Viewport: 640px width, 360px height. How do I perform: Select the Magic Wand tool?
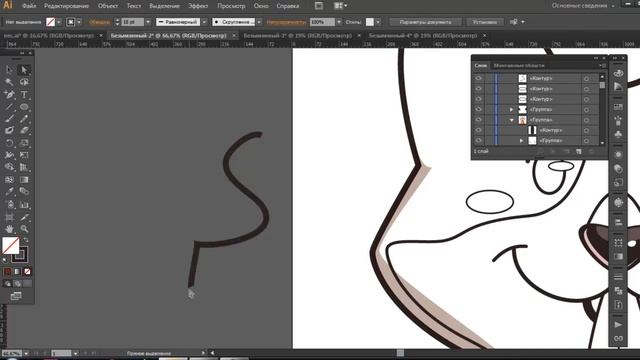tap(9, 82)
